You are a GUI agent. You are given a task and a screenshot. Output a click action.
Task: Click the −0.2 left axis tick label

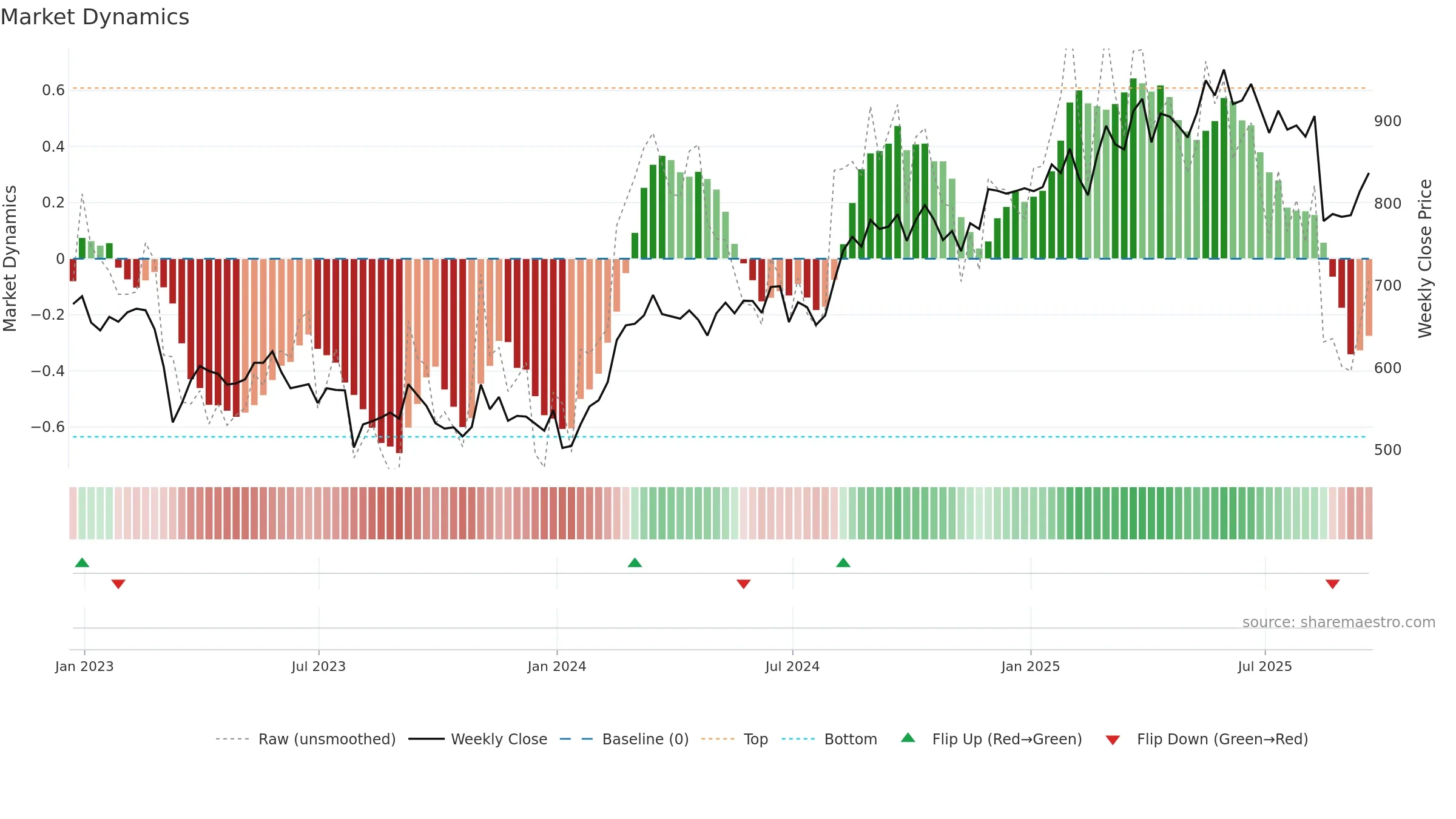(48, 315)
